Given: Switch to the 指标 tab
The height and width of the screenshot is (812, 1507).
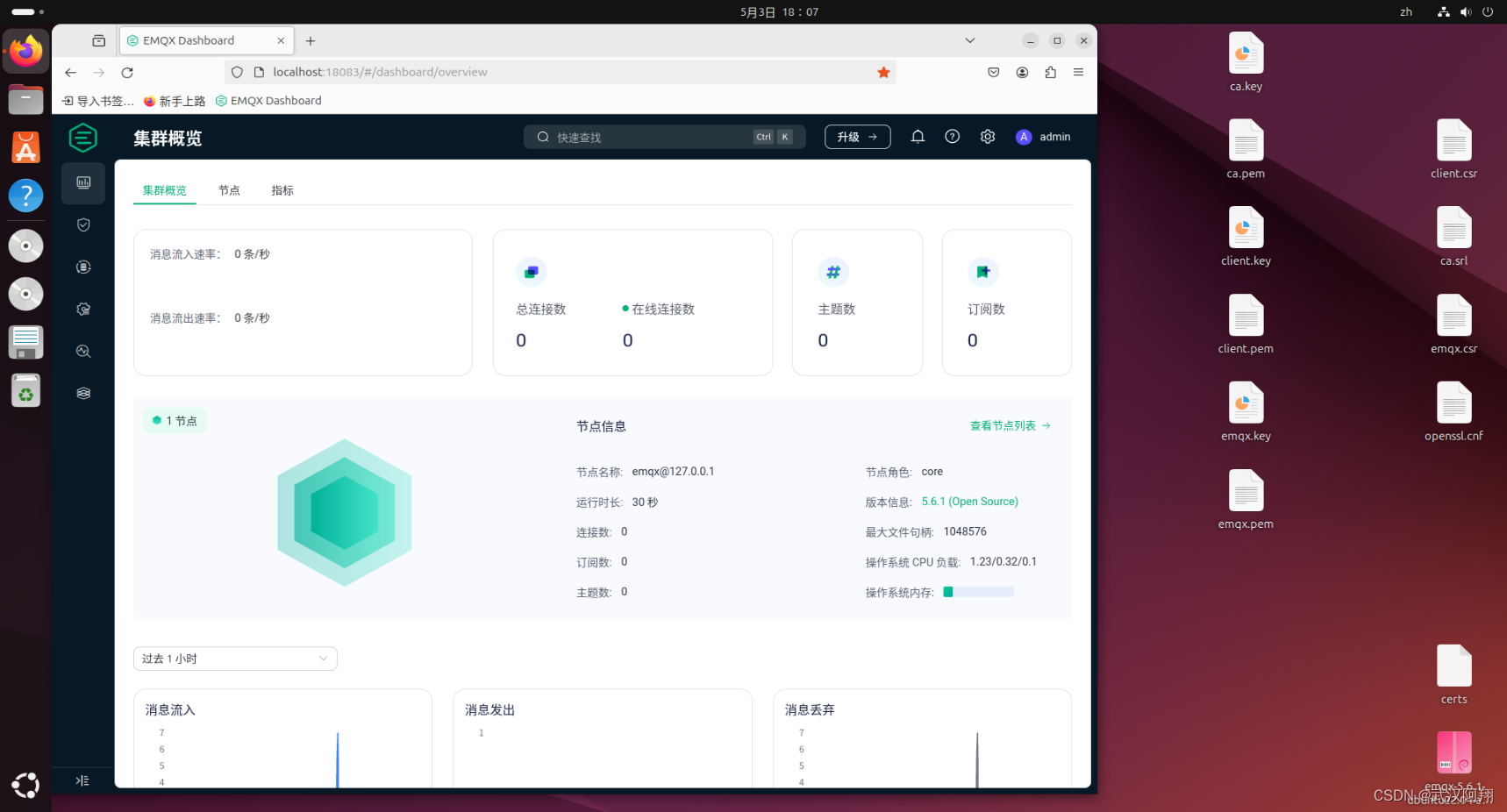Looking at the screenshot, I should point(282,190).
